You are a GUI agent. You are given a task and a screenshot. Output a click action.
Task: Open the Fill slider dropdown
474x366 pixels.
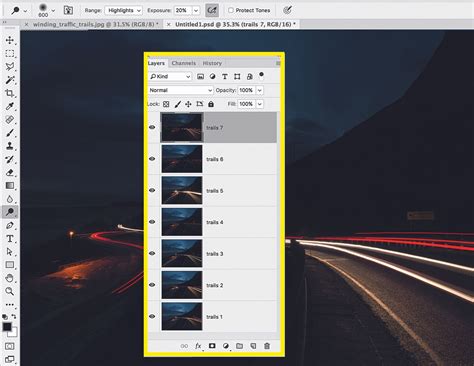point(260,104)
